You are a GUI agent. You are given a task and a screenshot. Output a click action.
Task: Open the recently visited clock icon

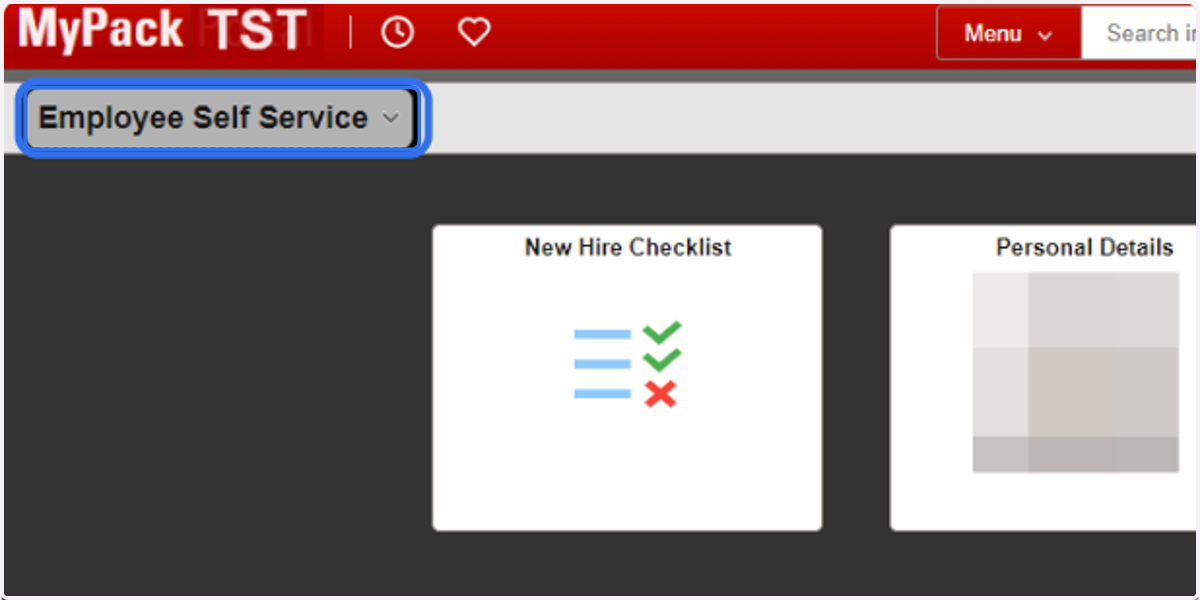pos(397,33)
